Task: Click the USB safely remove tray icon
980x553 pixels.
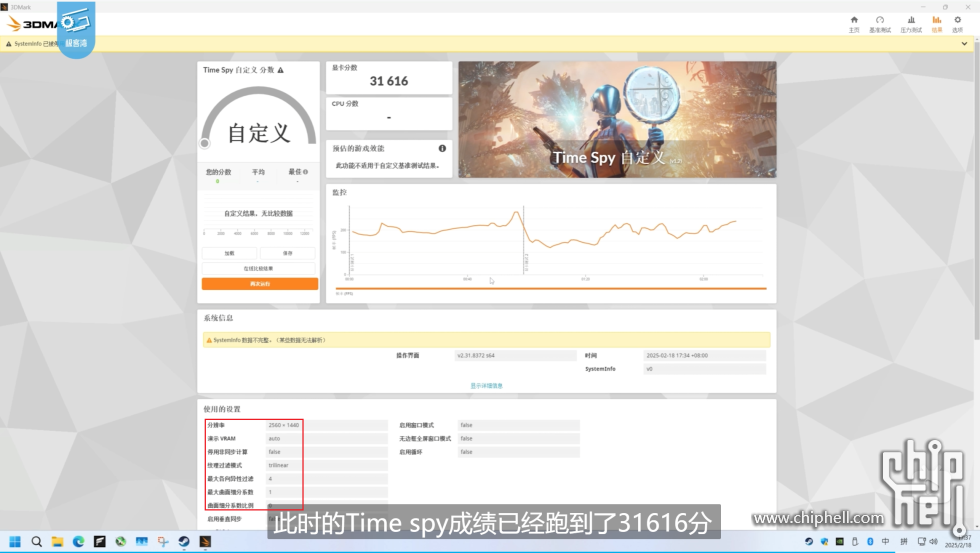Action: point(854,542)
